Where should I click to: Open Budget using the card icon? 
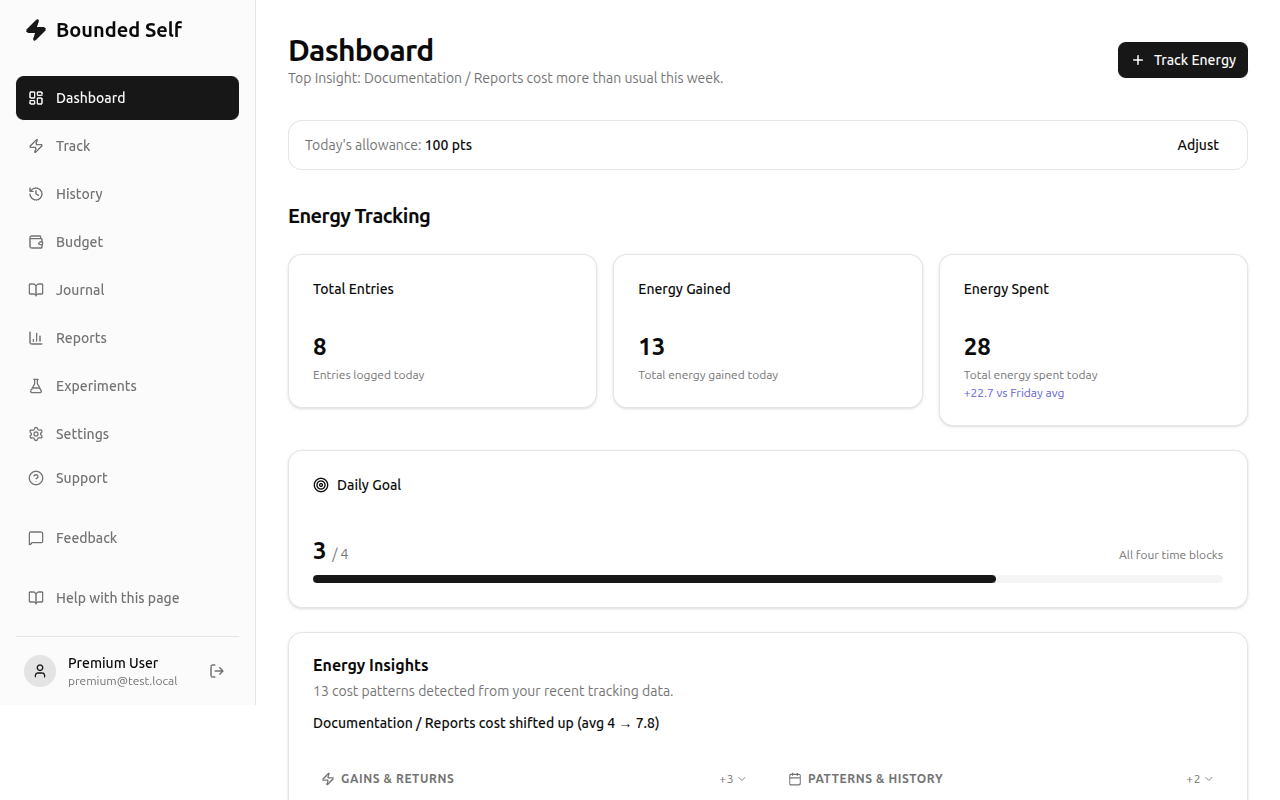[37, 241]
